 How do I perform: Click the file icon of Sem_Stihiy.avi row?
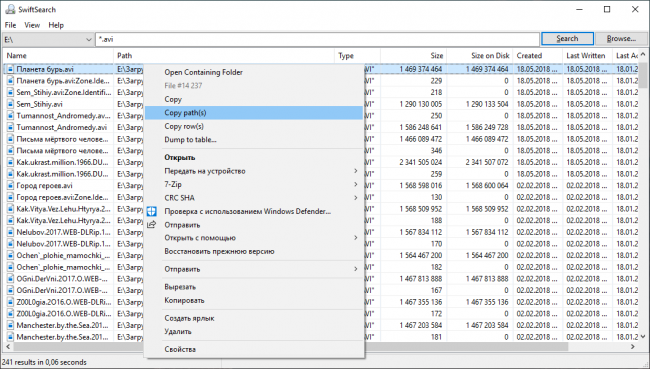point(11,104)
